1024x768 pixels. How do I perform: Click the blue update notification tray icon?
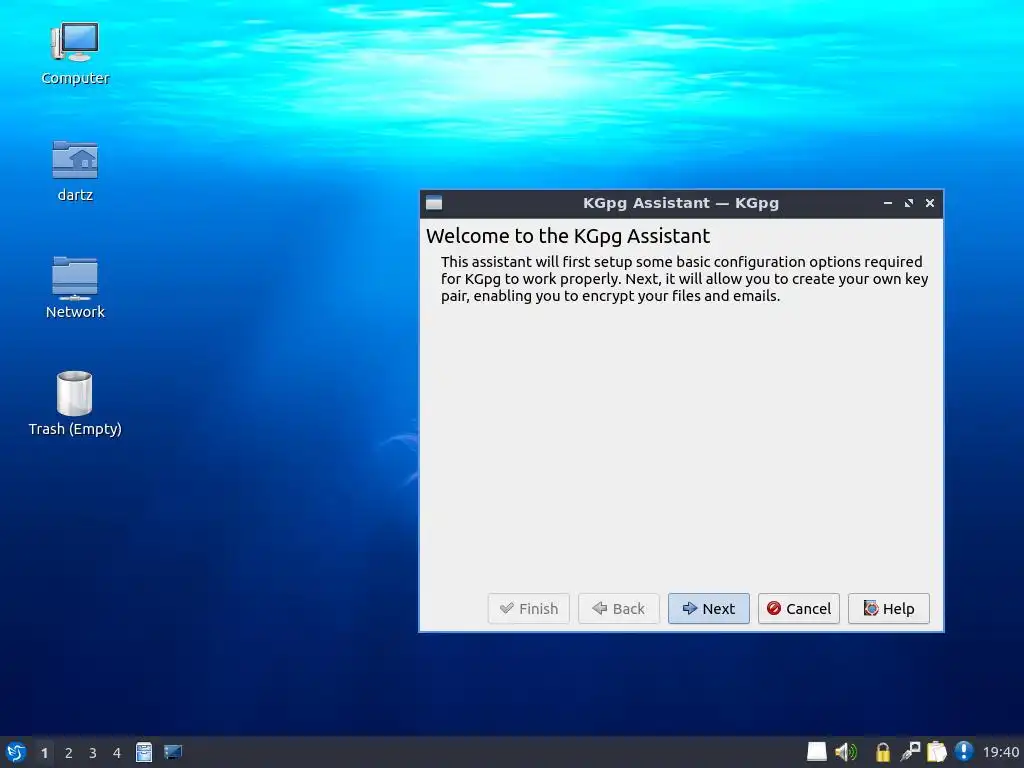pyautogui.click(x=963, y=752)
